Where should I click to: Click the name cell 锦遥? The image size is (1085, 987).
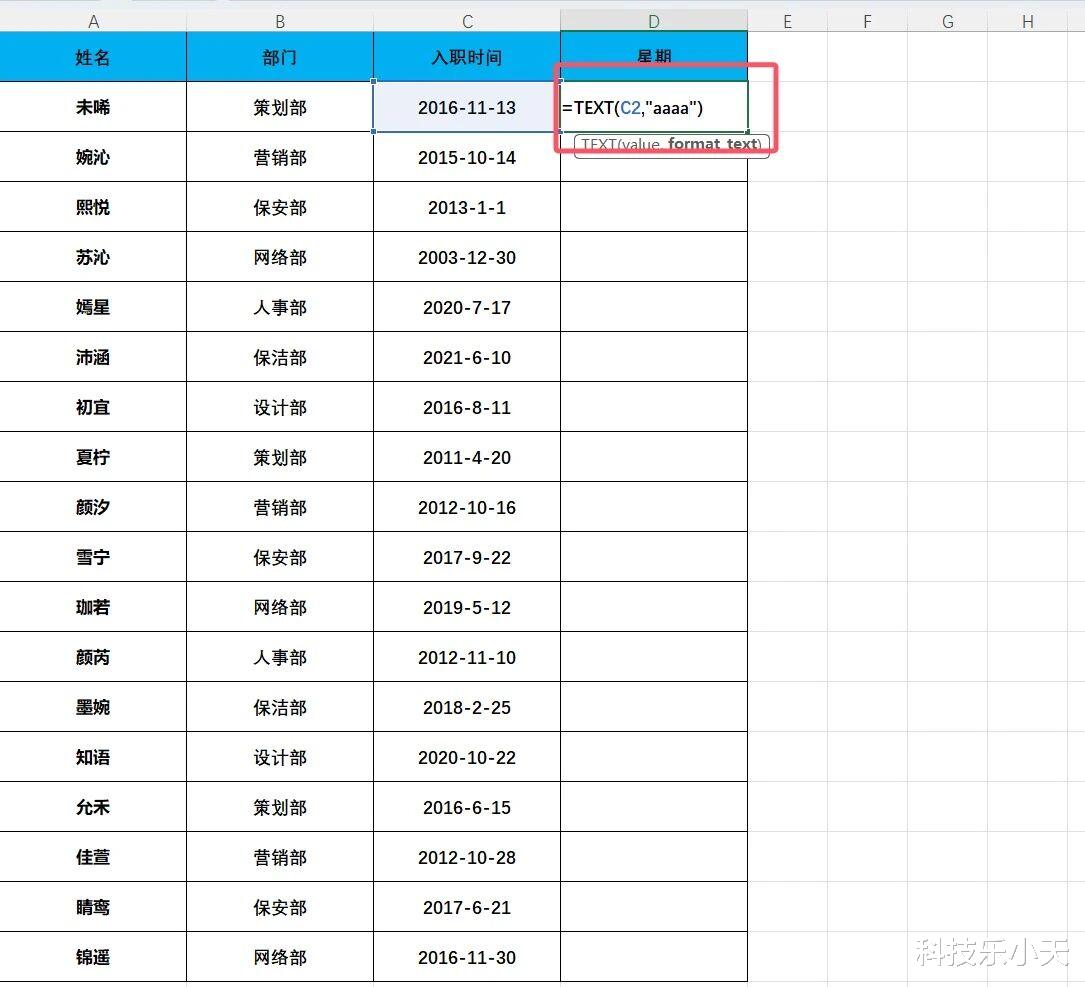point(93,957)
